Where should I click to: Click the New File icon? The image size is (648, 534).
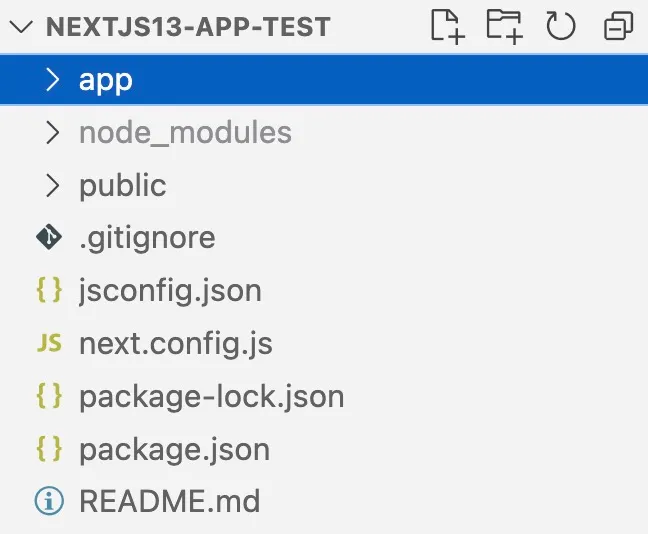pos(448,26)
